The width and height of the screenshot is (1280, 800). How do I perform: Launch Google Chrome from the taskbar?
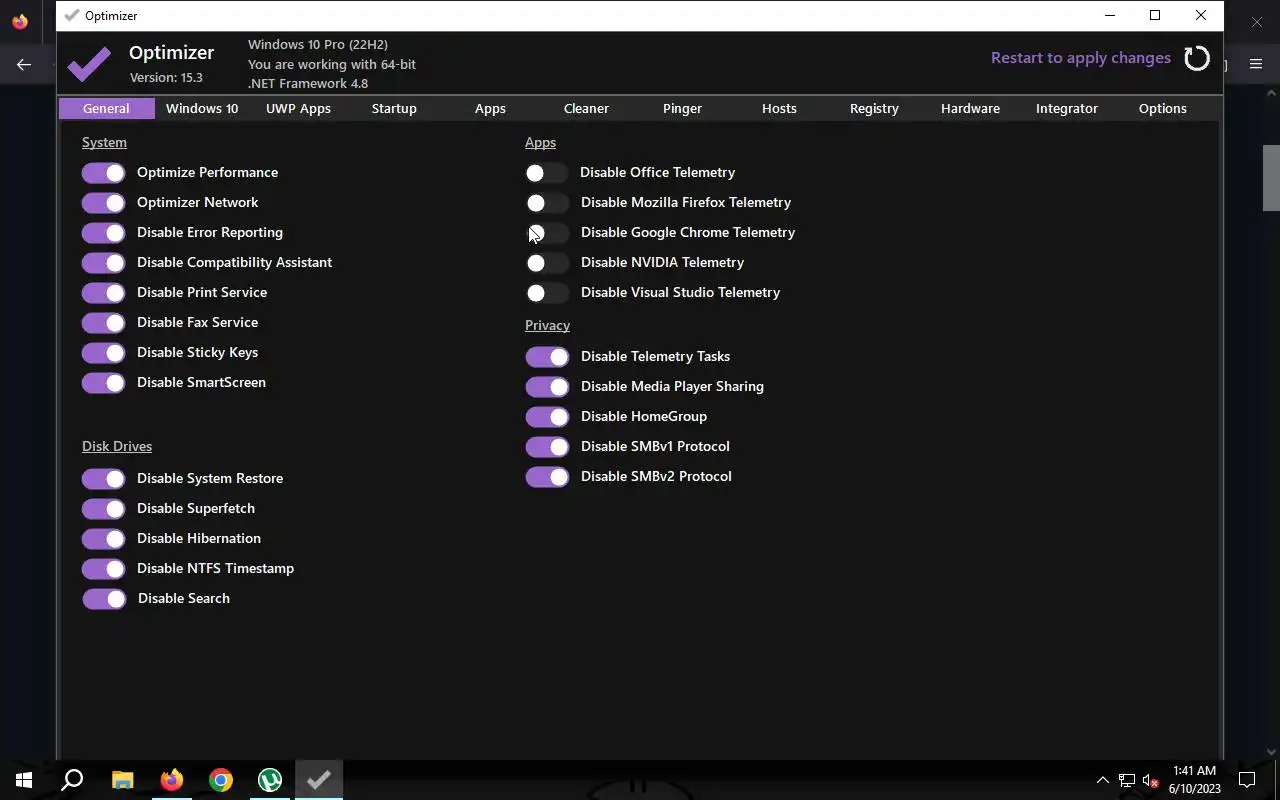point(221,780)
